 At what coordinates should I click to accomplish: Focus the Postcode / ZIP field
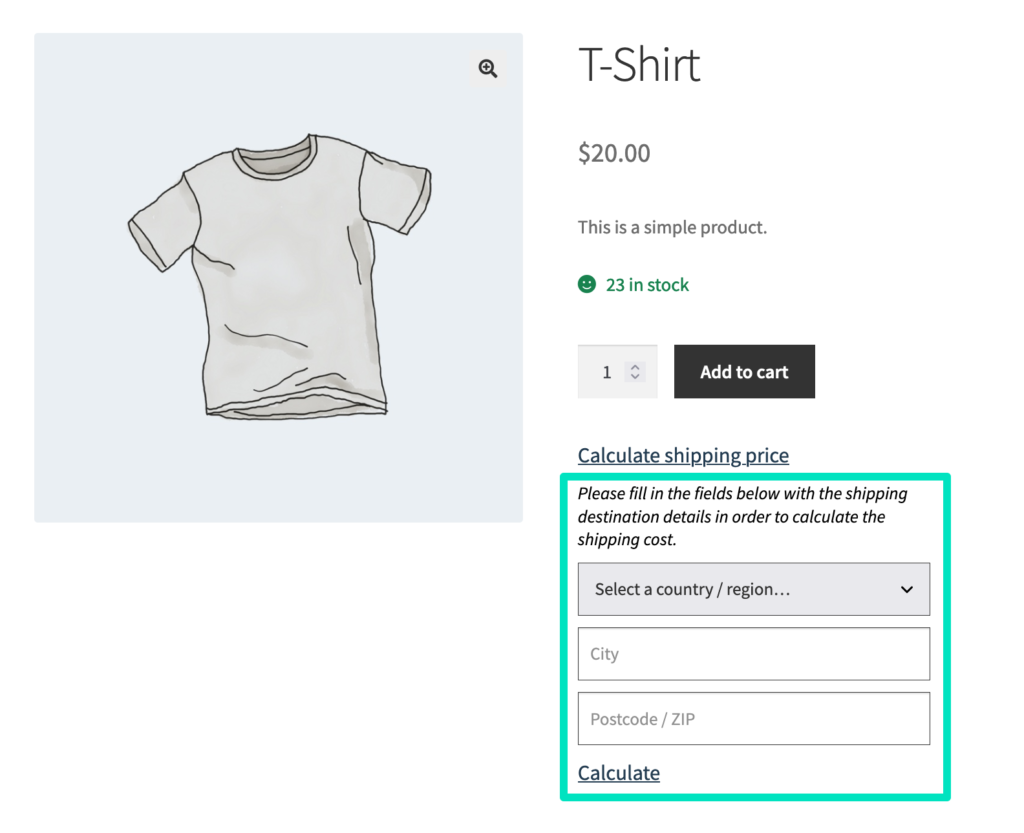click(753, 719)
